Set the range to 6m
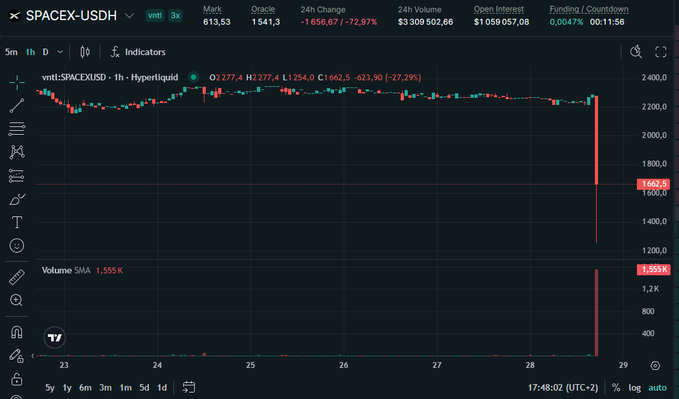This screenshot has width=679, height=399. coord(85,388)
